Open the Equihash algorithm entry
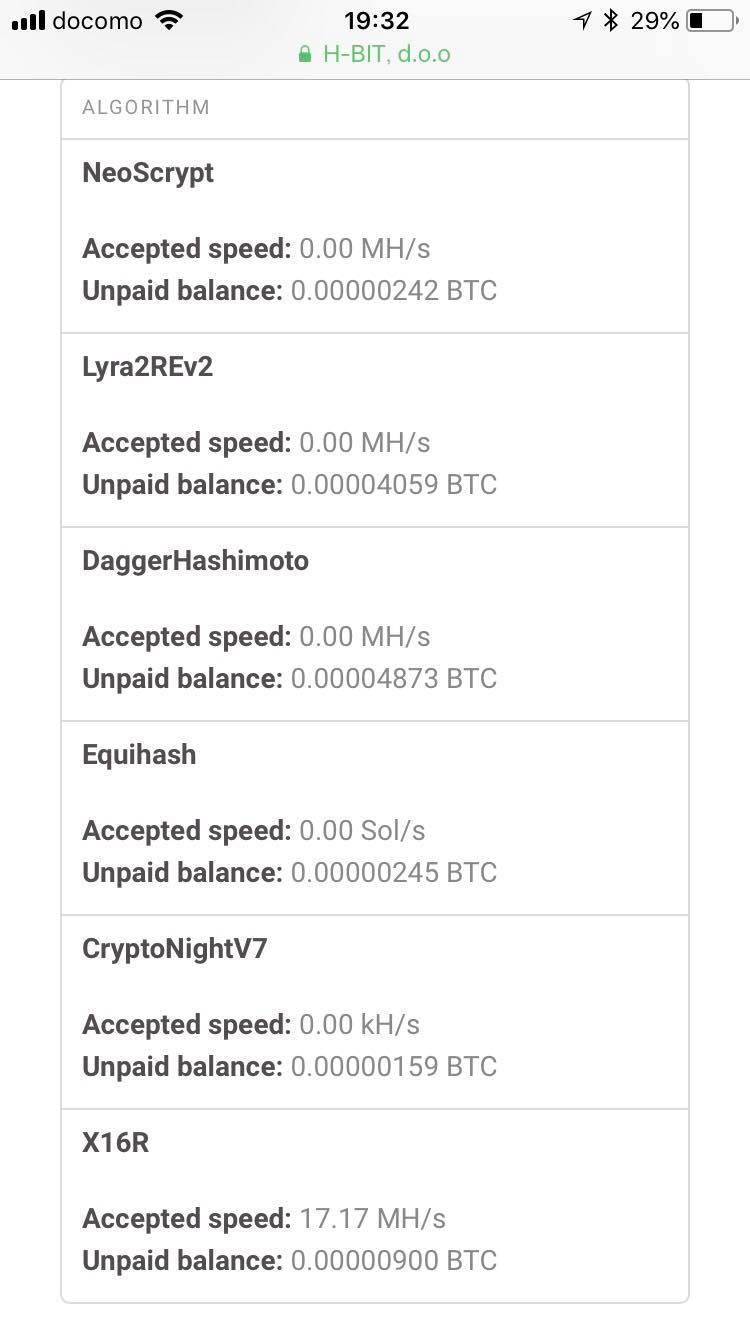The height and width of the screenshot is (1334, 750). (139, 754)
